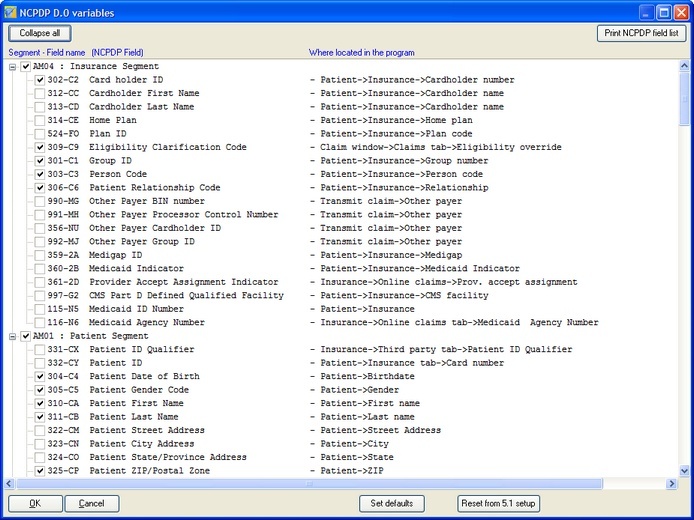Select 'Insurance->Third party tab->Patient ID Qualifier' text
694x520 pixels.
click(446, 350)
